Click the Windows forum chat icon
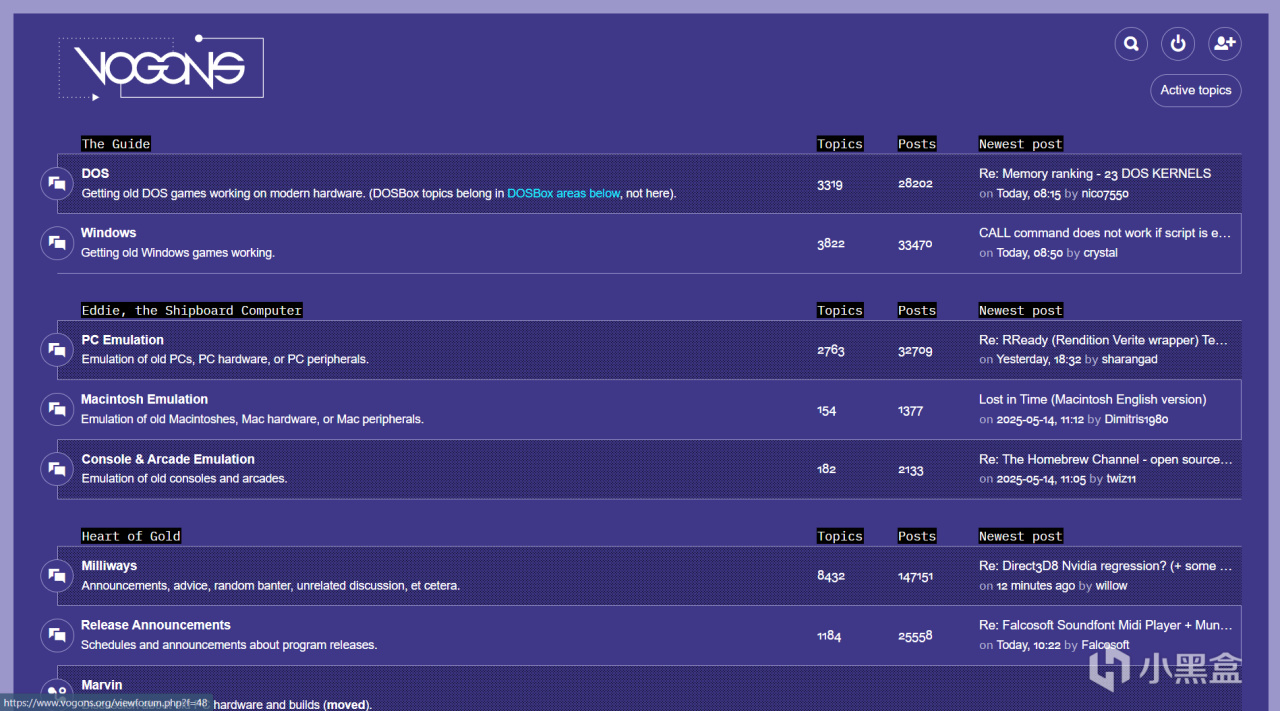 pos(57,243)
